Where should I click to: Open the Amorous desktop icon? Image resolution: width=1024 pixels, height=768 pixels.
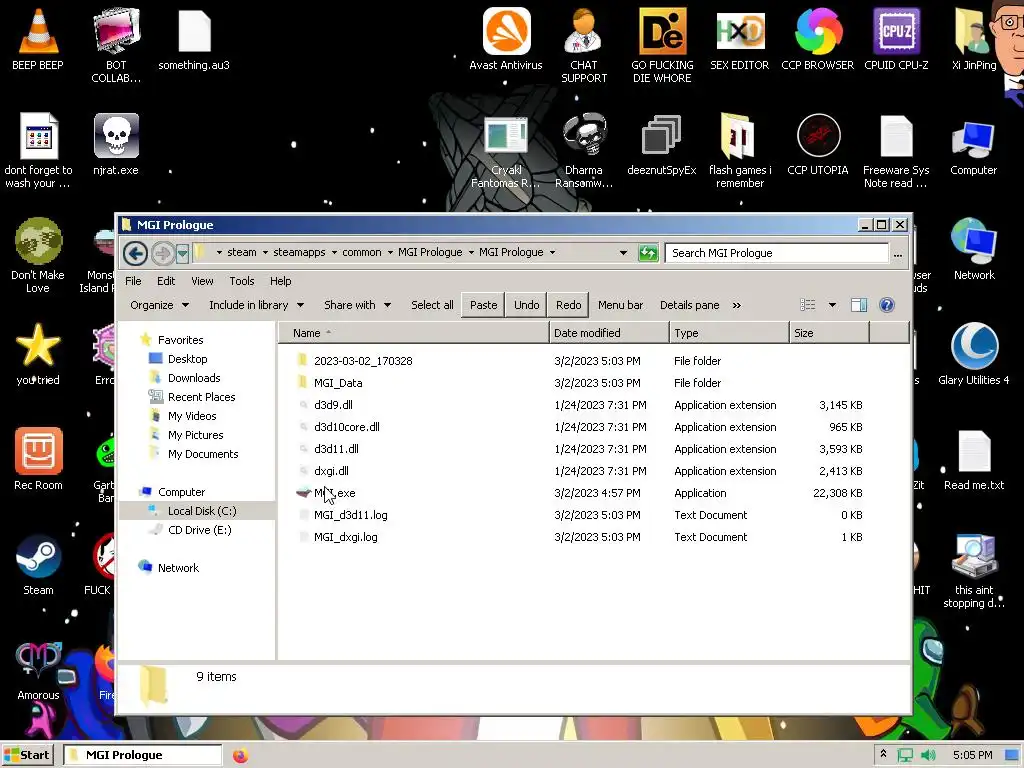pos(39,670)
